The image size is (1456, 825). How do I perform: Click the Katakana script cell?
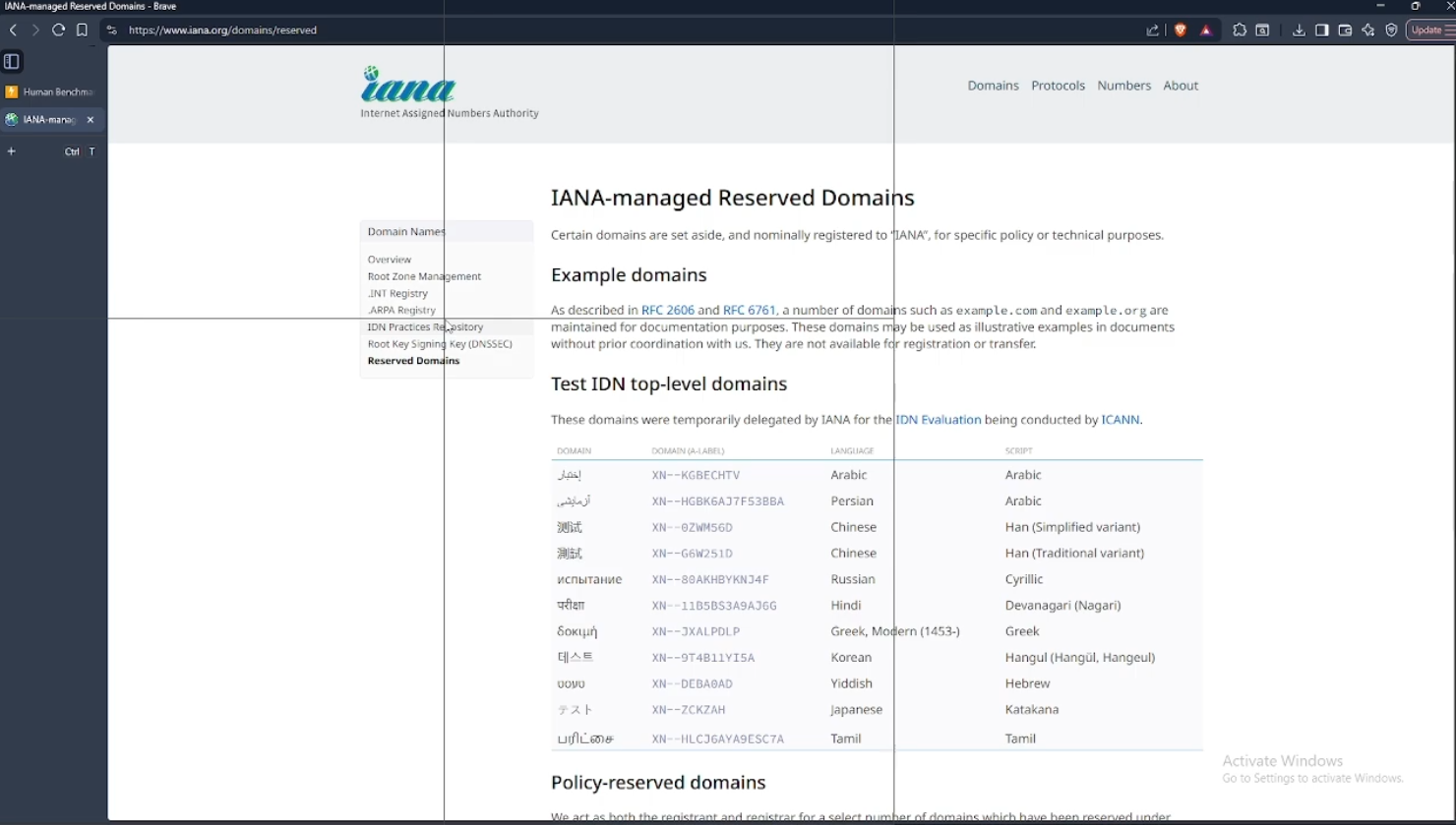(x=1032, y=709)
